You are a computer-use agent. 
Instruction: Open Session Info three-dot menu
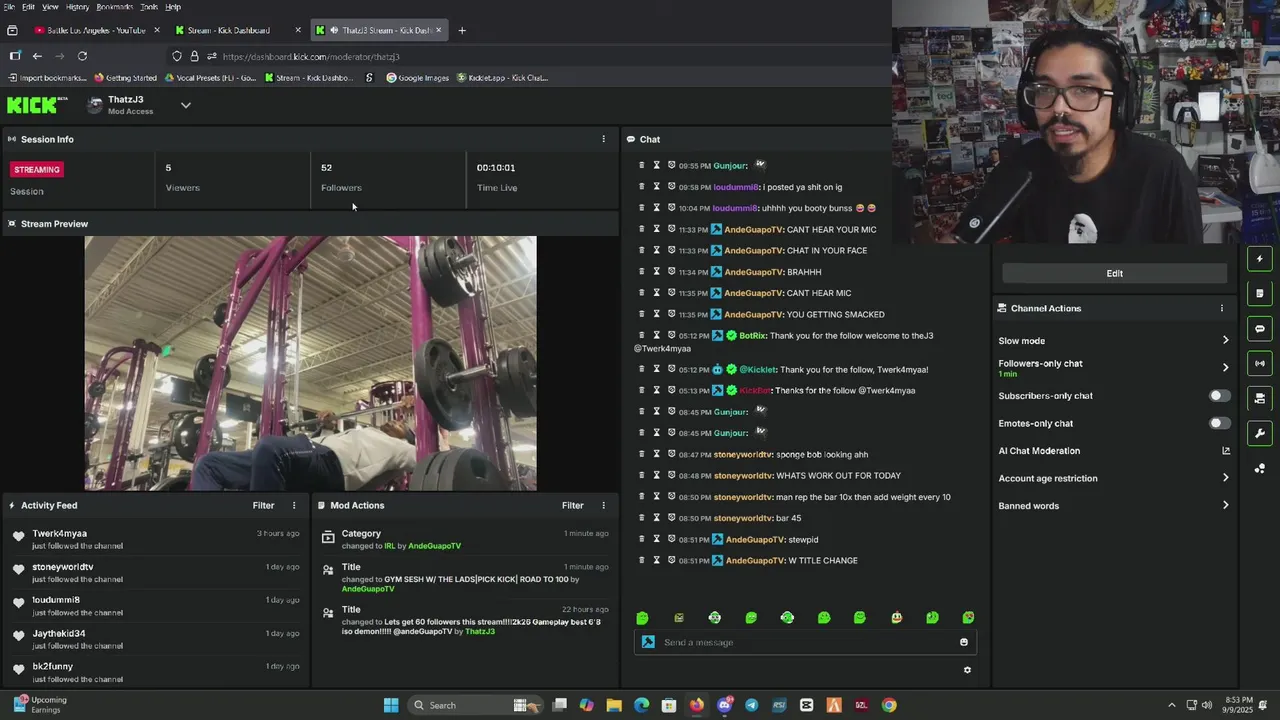pos(603,139)
